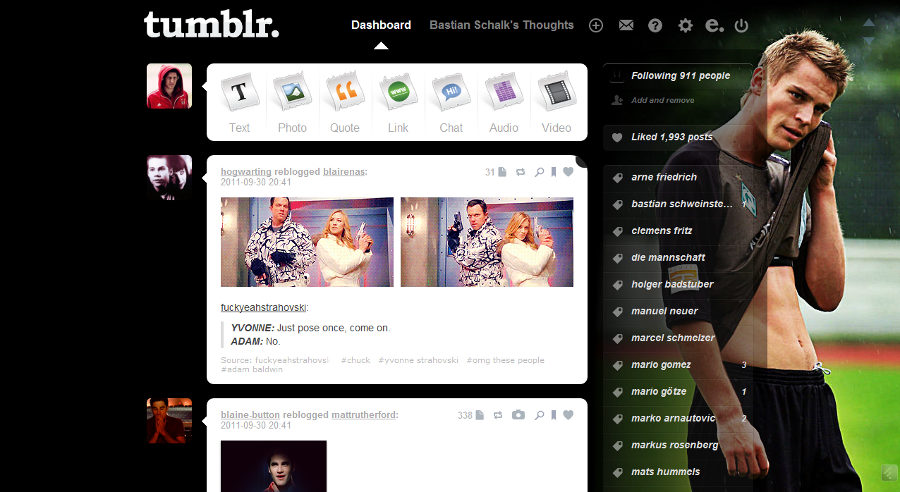The width and height of the screenshot is (900, 492).
Task: Open Bastian Schalk's Thoughts blog tab
Action: (502, 25)
